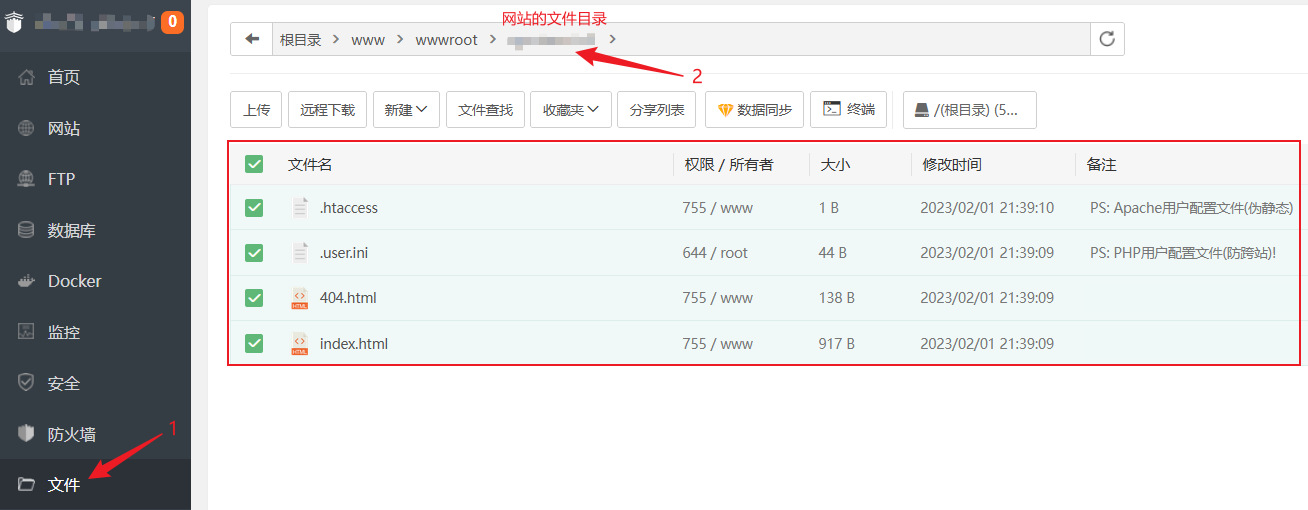Image resolution: width=1308 pixels, height=510 pixels.
Task: Expand chevron after wwwroot in path
Action: (x=492, y=39)
